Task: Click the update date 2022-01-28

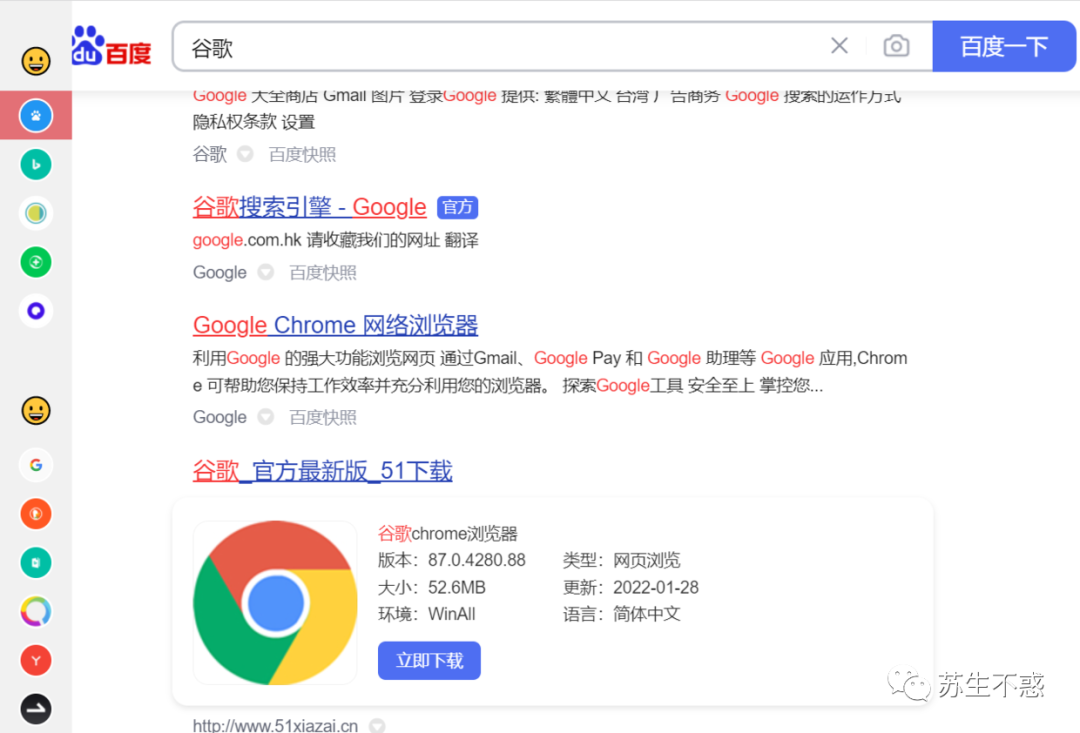Action: click(x=656, y=588)
